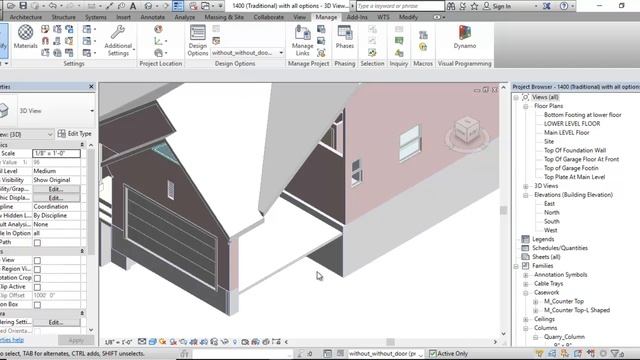Switch to the Architecture ribbon tab

[26, 17]
